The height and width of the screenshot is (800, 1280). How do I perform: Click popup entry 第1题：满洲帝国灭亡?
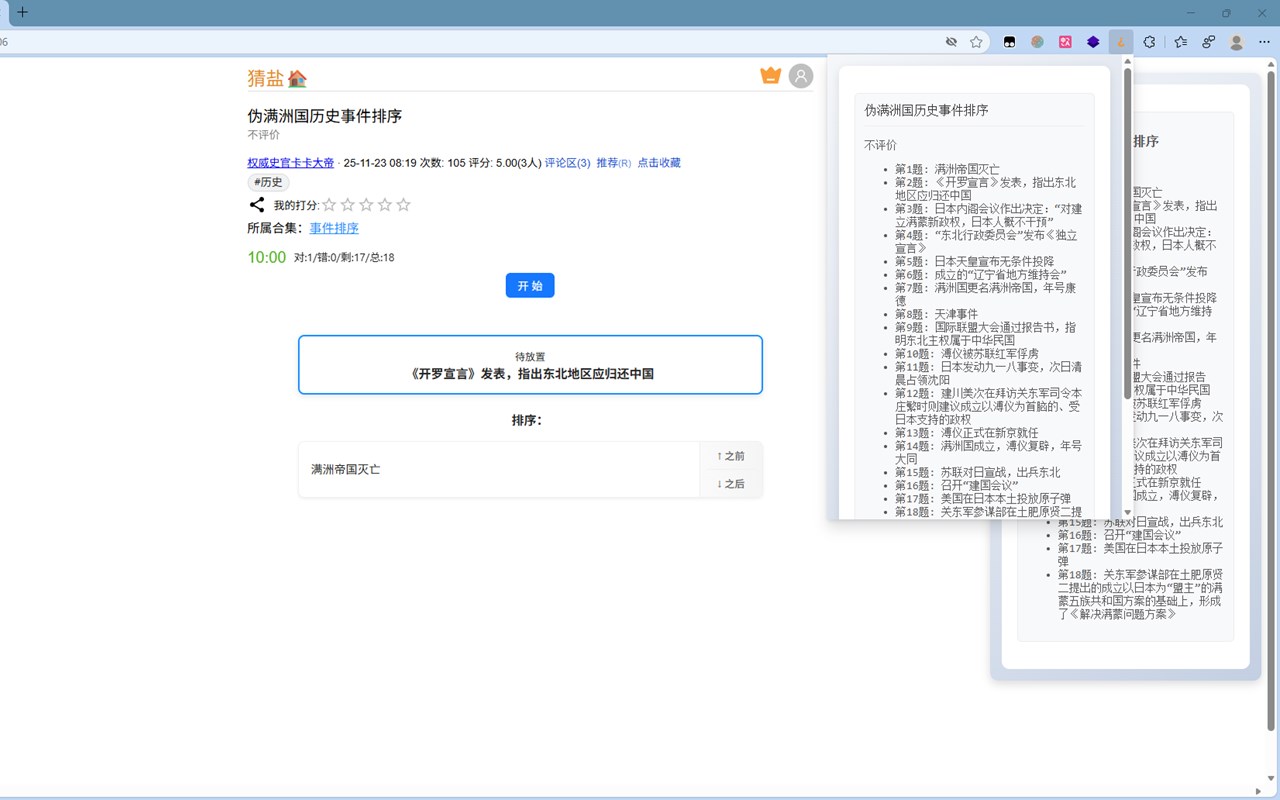point(947,170)
